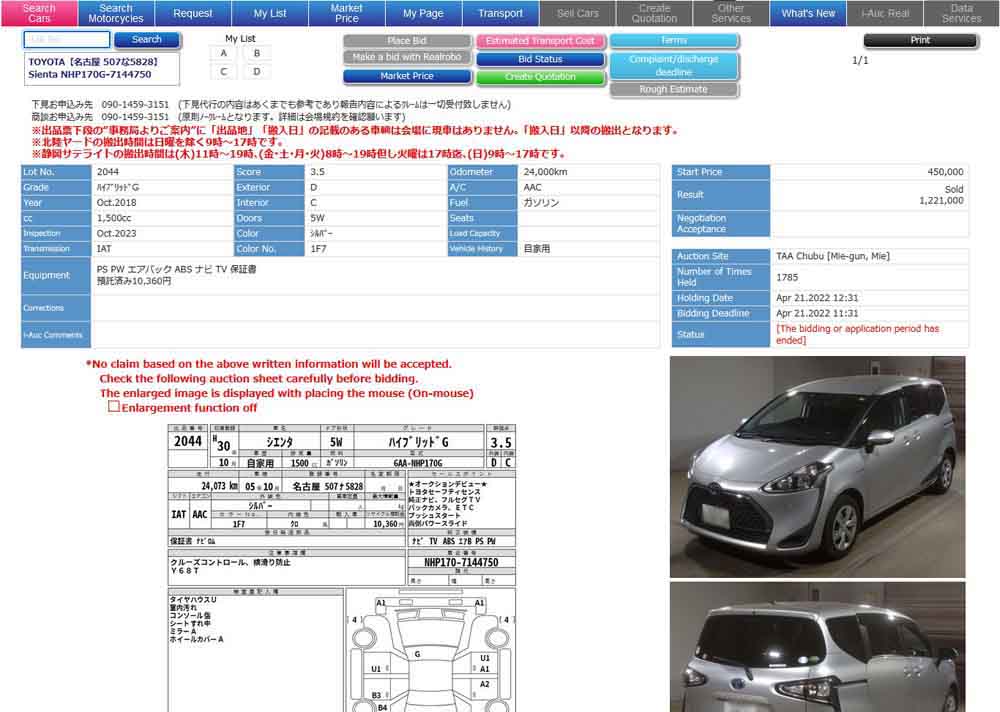
Task: Select bidding deadline Apr 21.2022 11:31
Action: tap(817, 313)
